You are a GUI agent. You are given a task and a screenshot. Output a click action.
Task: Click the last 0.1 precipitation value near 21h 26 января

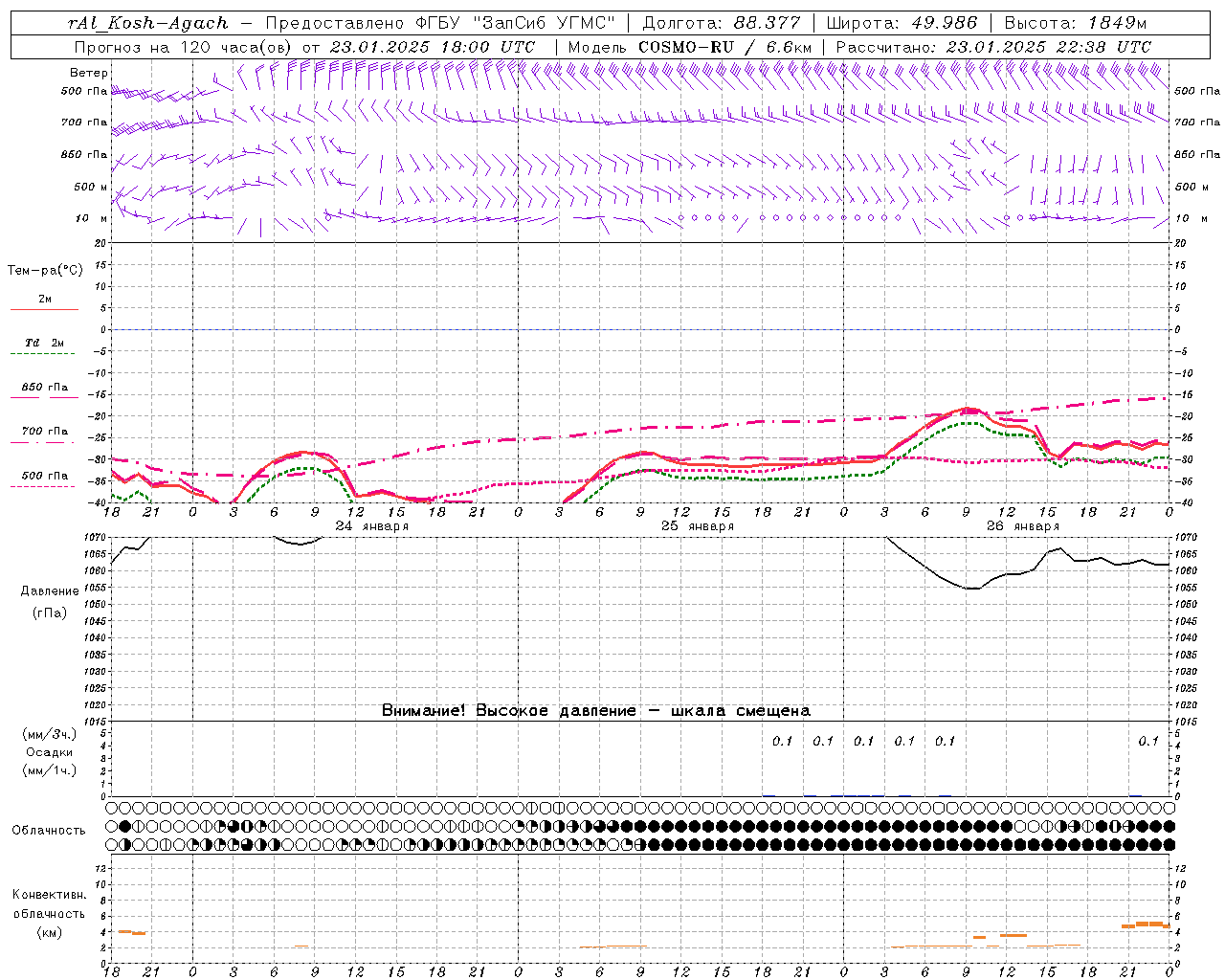click(1148, 741)
